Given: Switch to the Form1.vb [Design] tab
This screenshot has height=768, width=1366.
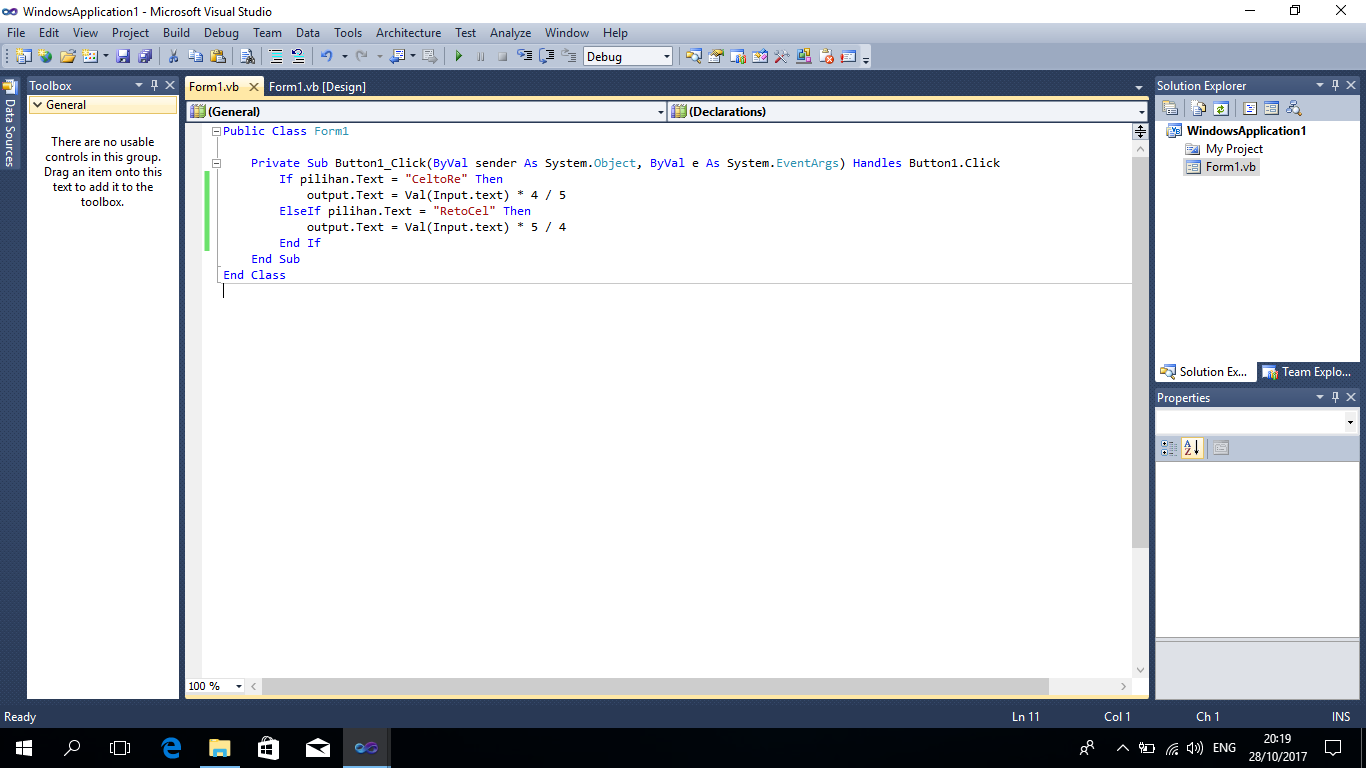Looking at the screenshot, I should (319, 87).
